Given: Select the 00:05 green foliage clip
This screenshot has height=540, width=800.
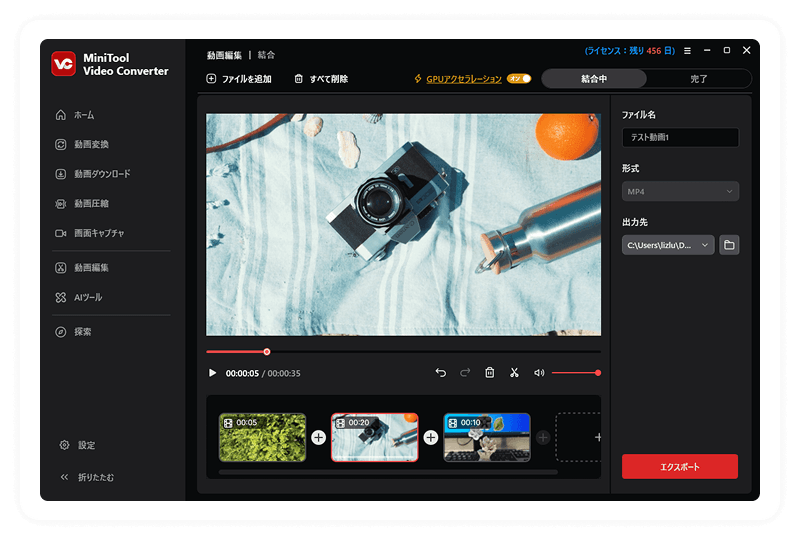Looking at the screenshot, I should tap(262, 437).
